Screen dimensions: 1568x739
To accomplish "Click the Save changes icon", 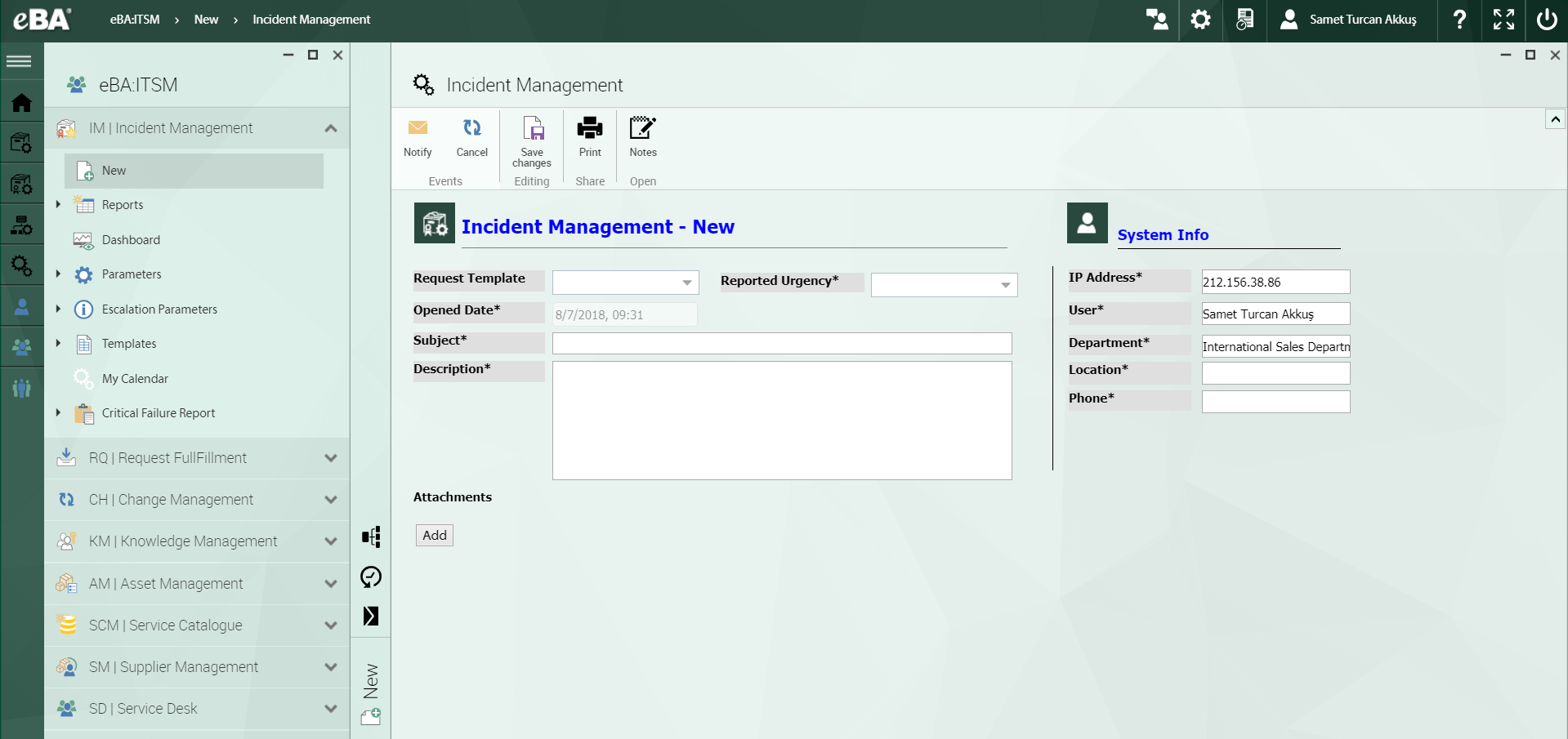I will [x=533, y=128].
